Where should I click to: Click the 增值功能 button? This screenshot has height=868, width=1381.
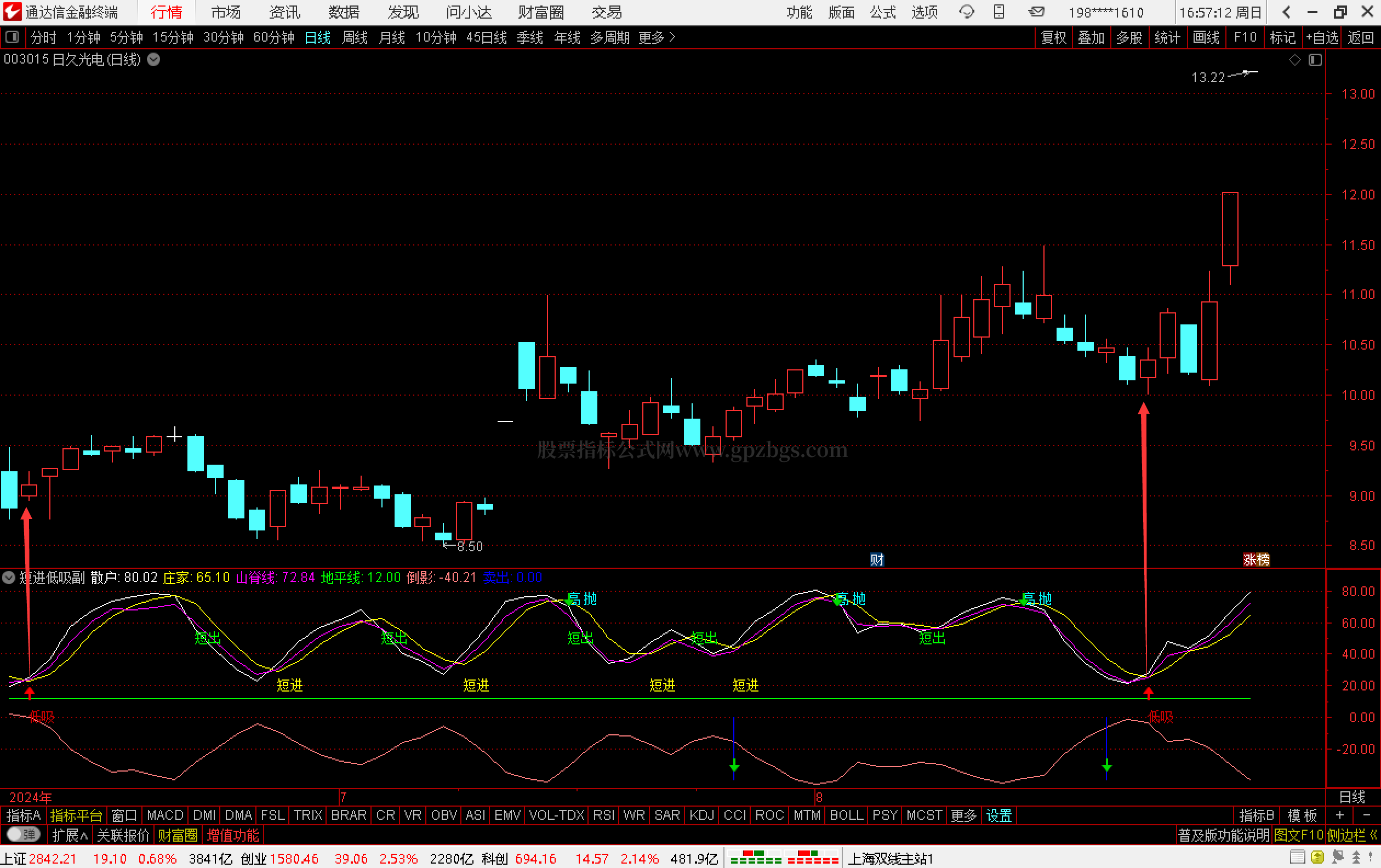[x=233, y=835]
